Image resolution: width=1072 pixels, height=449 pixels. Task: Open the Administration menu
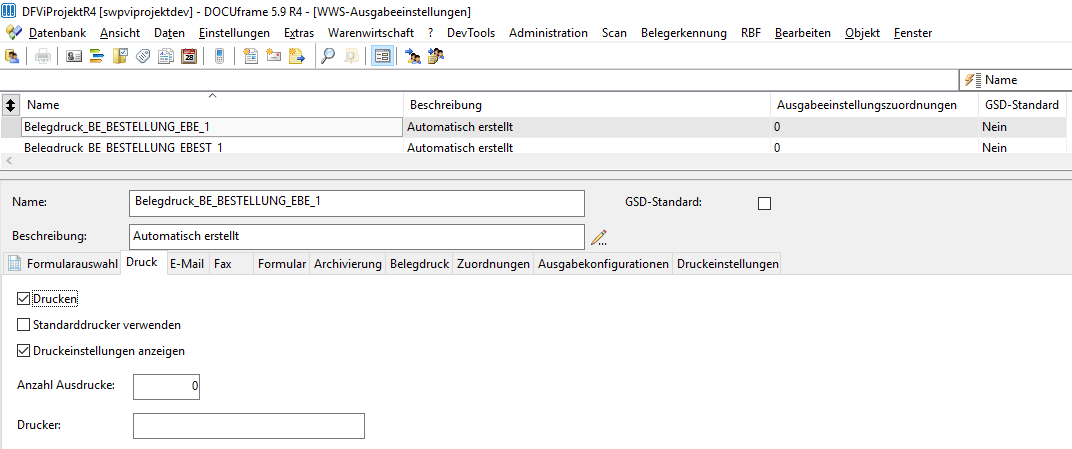pos(548,33)
